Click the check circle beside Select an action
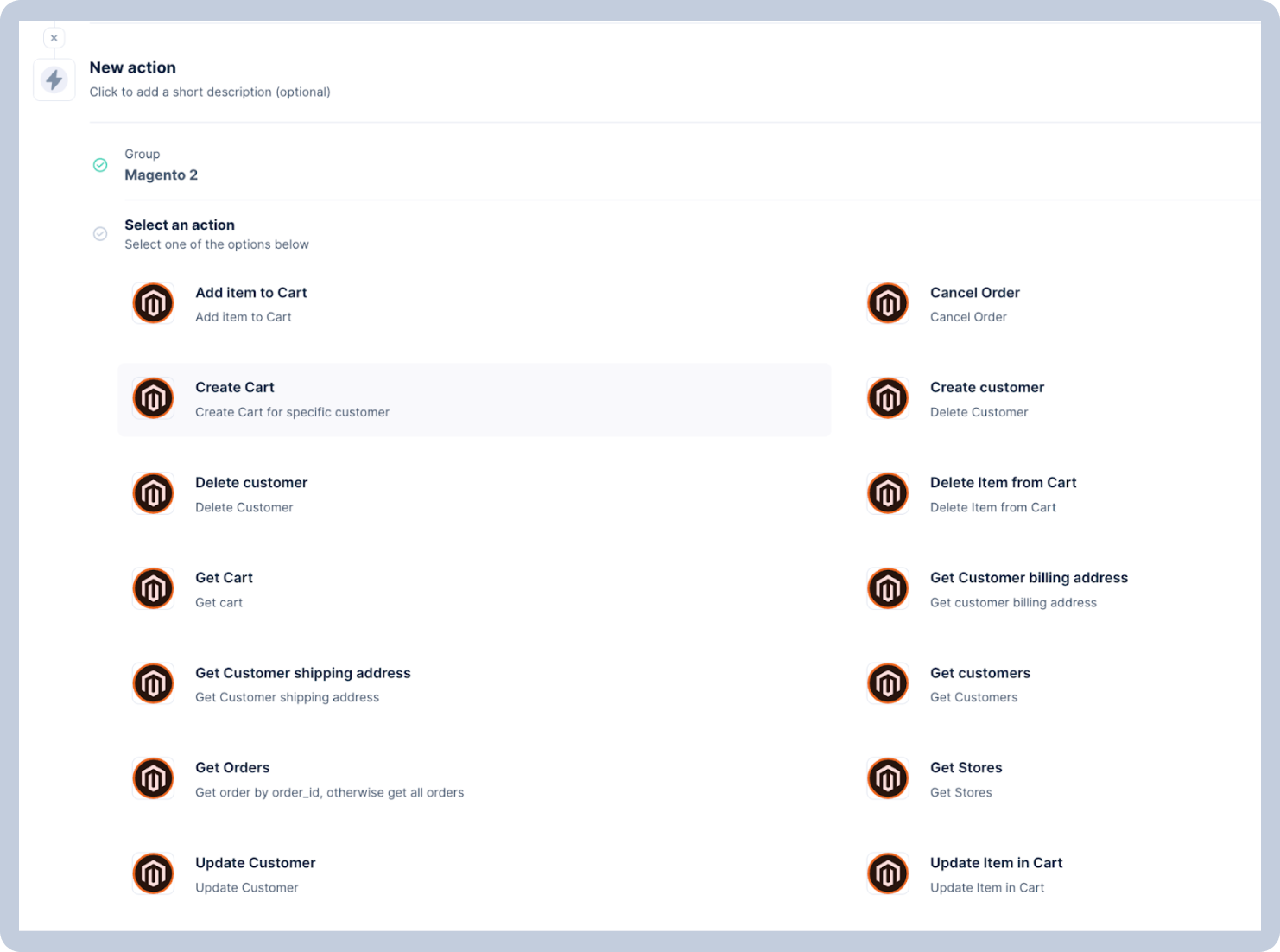 pyautogui.click(x=100, y=234)
